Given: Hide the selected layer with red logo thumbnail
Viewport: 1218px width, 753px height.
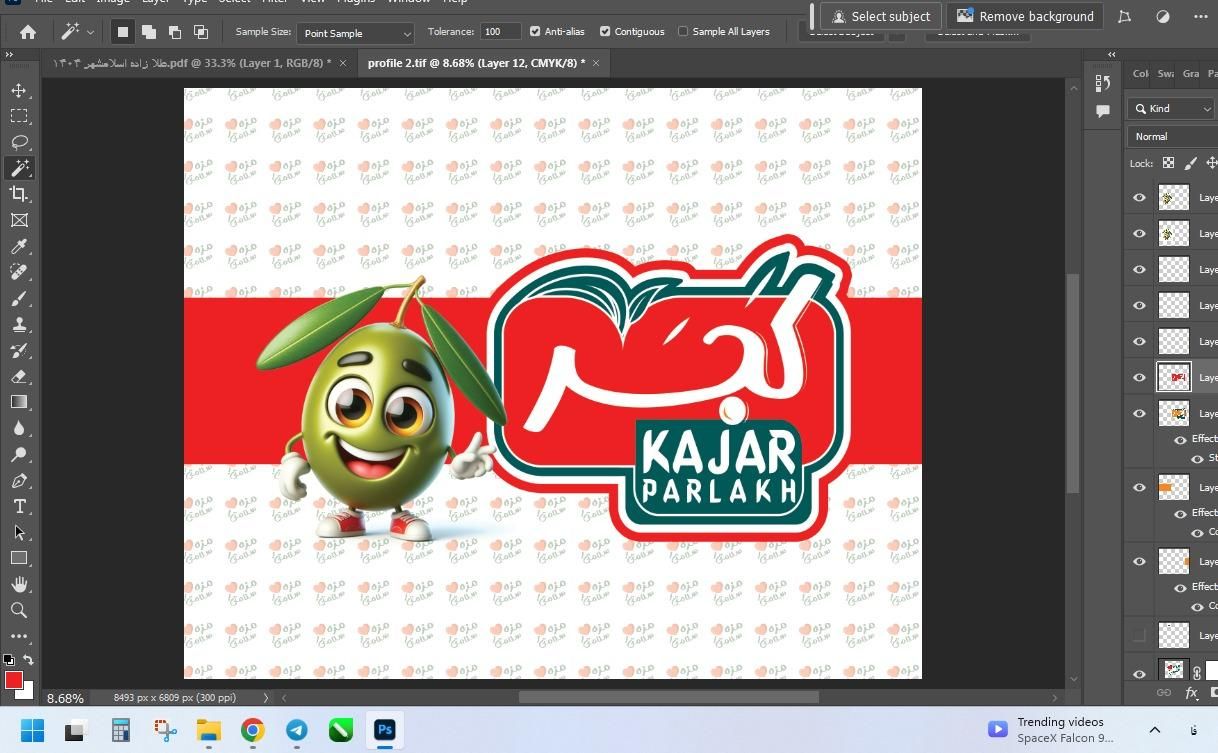Looking at the screenshot, I should click(x=1139, y=377).
